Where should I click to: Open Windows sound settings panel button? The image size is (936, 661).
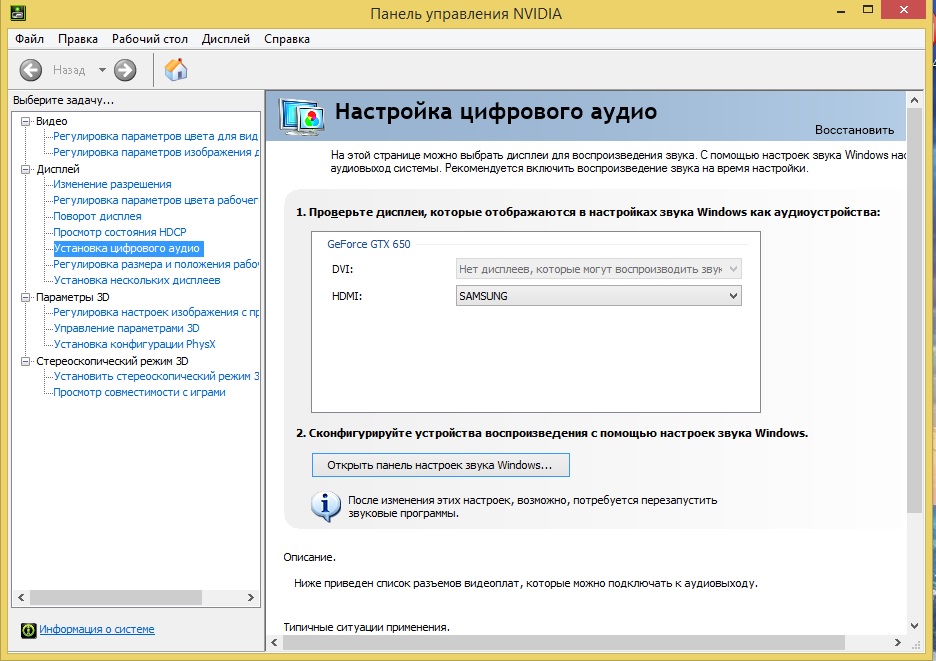click(x=441, y=465)
